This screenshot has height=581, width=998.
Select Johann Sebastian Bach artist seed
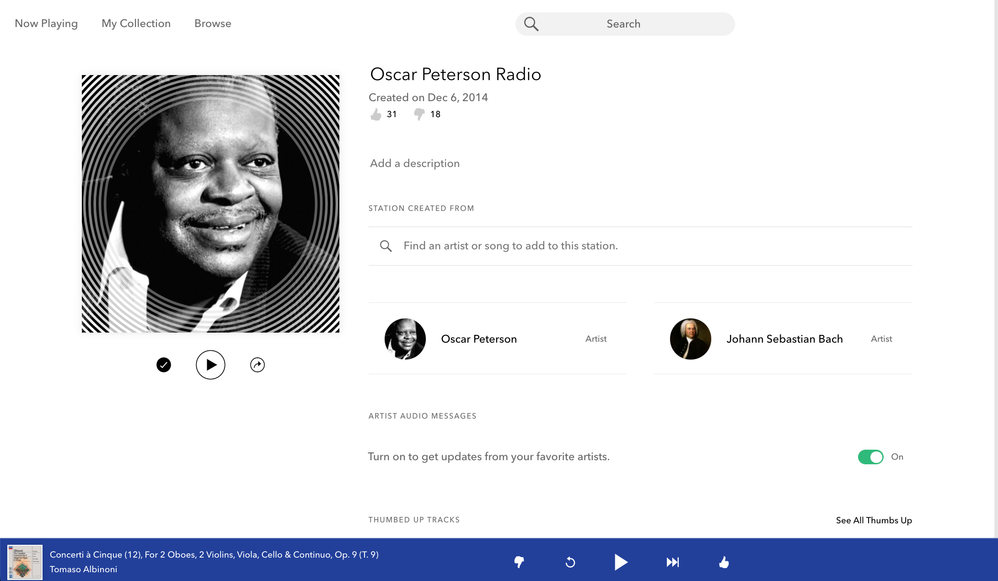tap(783, 339)
